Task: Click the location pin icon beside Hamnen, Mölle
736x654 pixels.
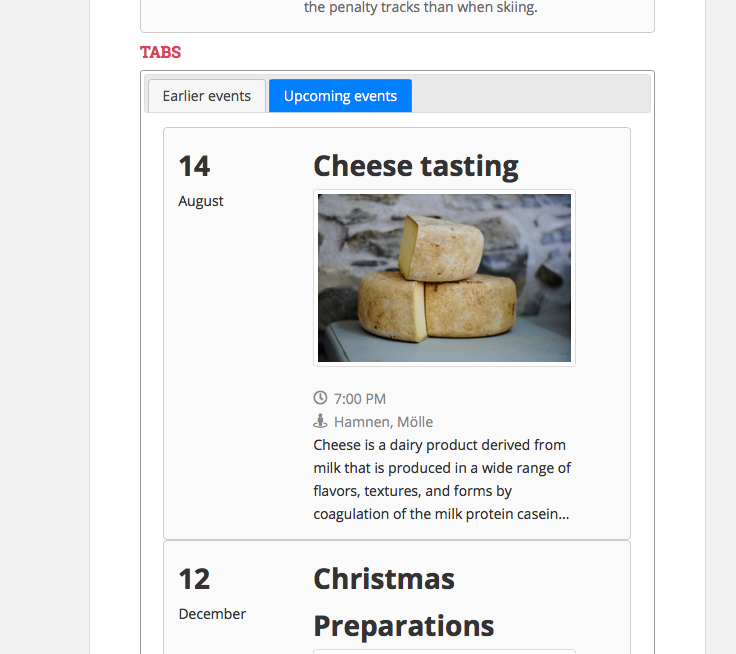Action: 320,421
